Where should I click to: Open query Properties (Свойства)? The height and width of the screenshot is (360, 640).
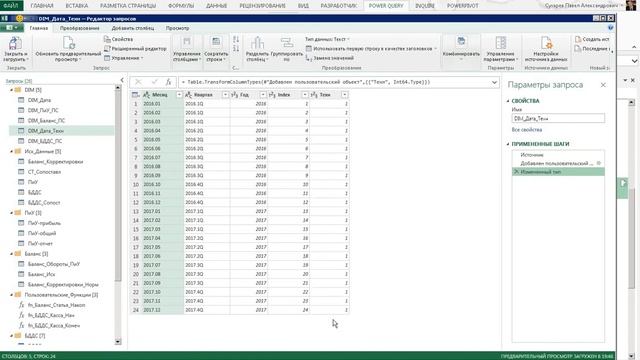pyautogui.click(x=118, y=39)
